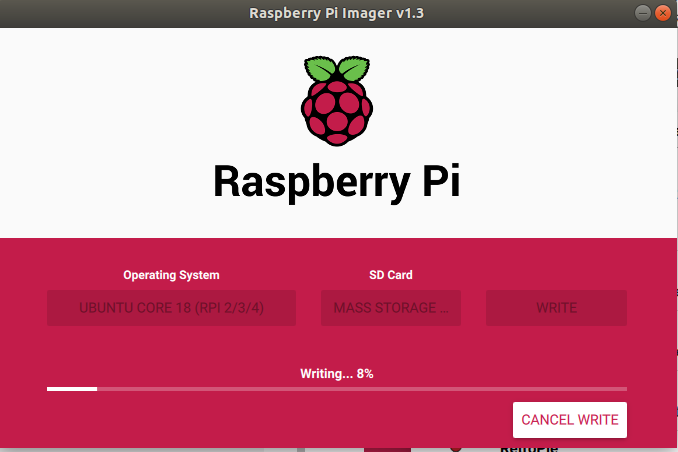Click the large 'Raspberry Pi' heading
The height and width of the screenshot is (452, 678).
coord(337,182)
